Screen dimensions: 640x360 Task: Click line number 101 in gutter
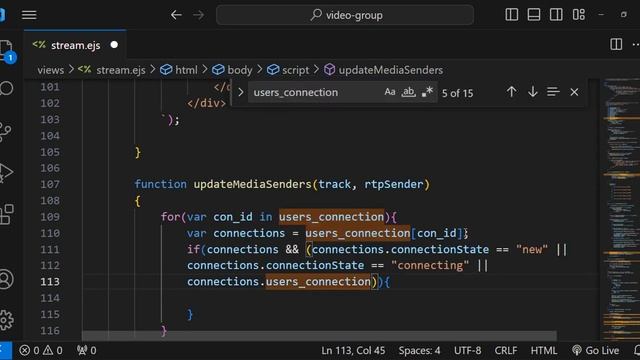pyautogui.click(x=50, y=87)
